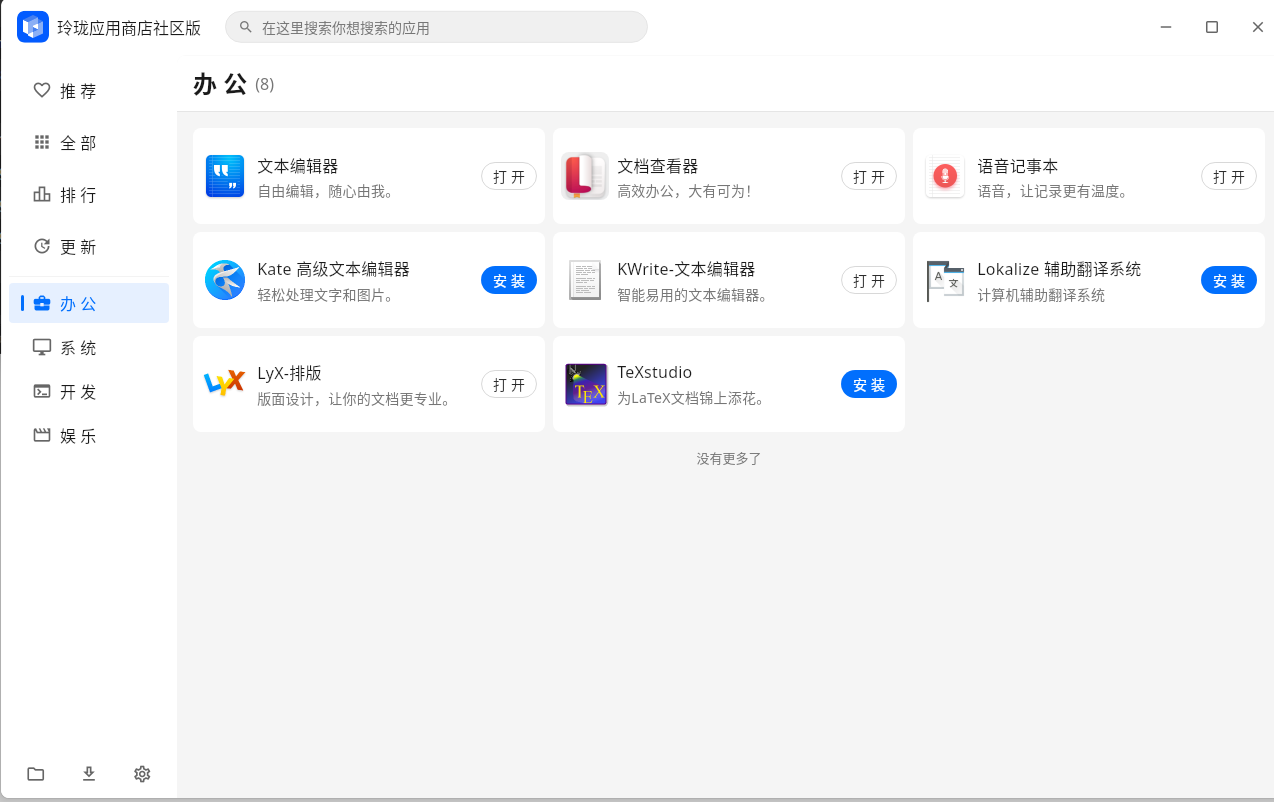Open the settings gear icon

[x=142, y=774]
